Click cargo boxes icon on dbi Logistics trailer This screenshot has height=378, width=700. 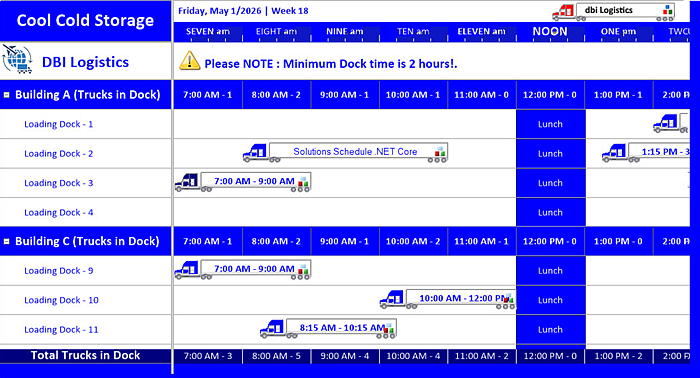(x=668, y=10)
